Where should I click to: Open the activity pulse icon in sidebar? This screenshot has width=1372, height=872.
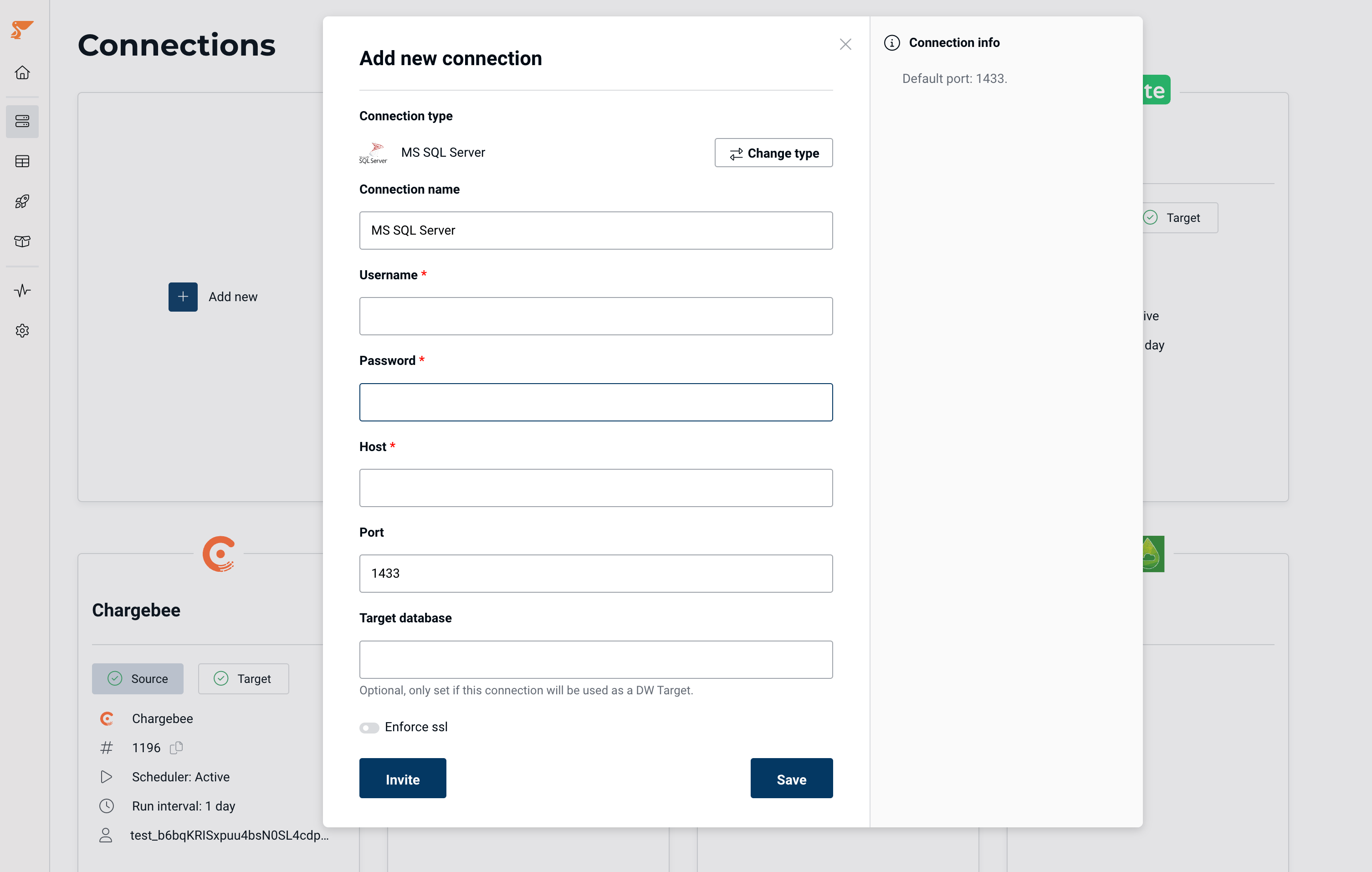coord(22,291)
